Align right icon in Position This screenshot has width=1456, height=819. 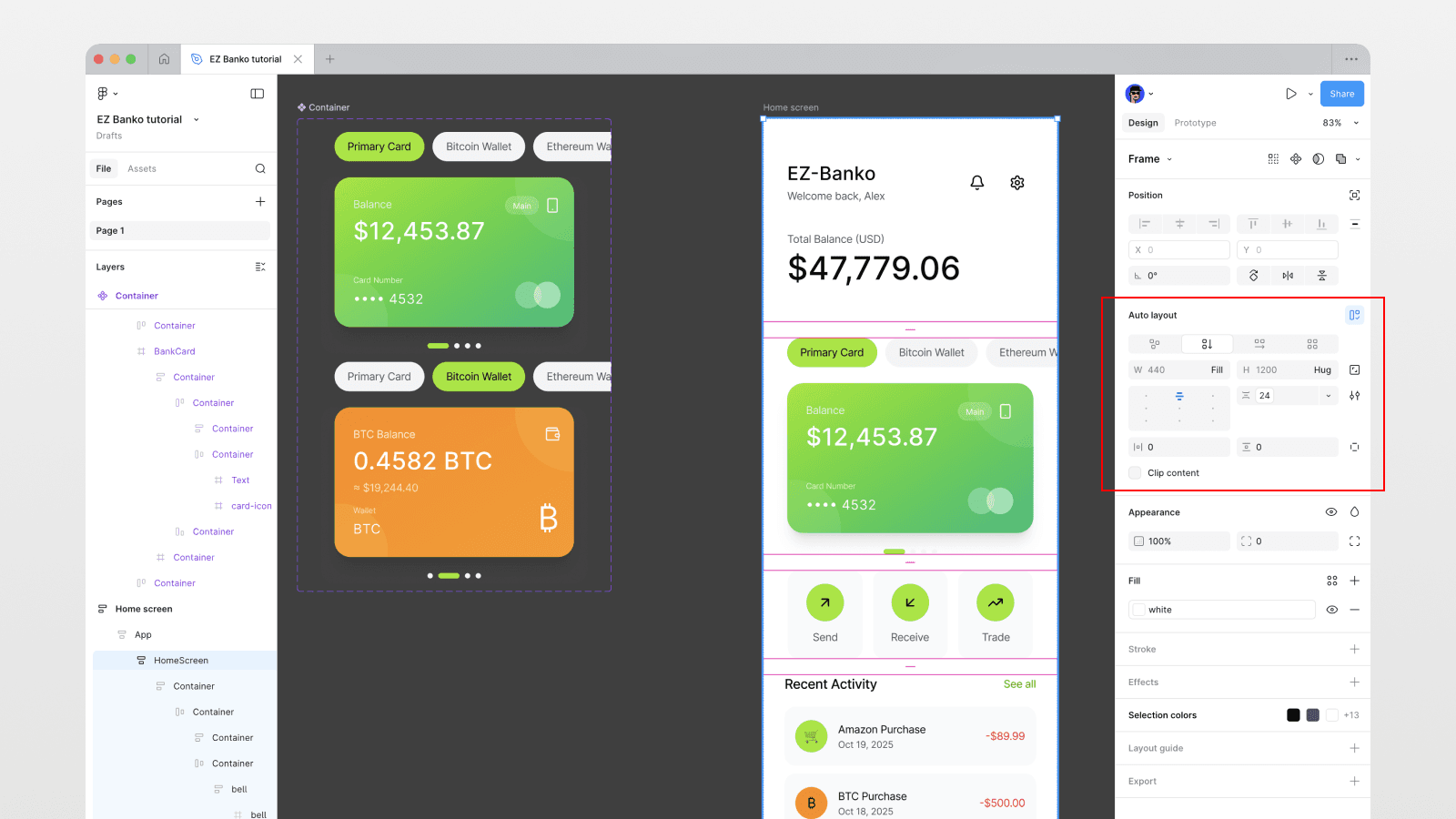point(1214,224)
